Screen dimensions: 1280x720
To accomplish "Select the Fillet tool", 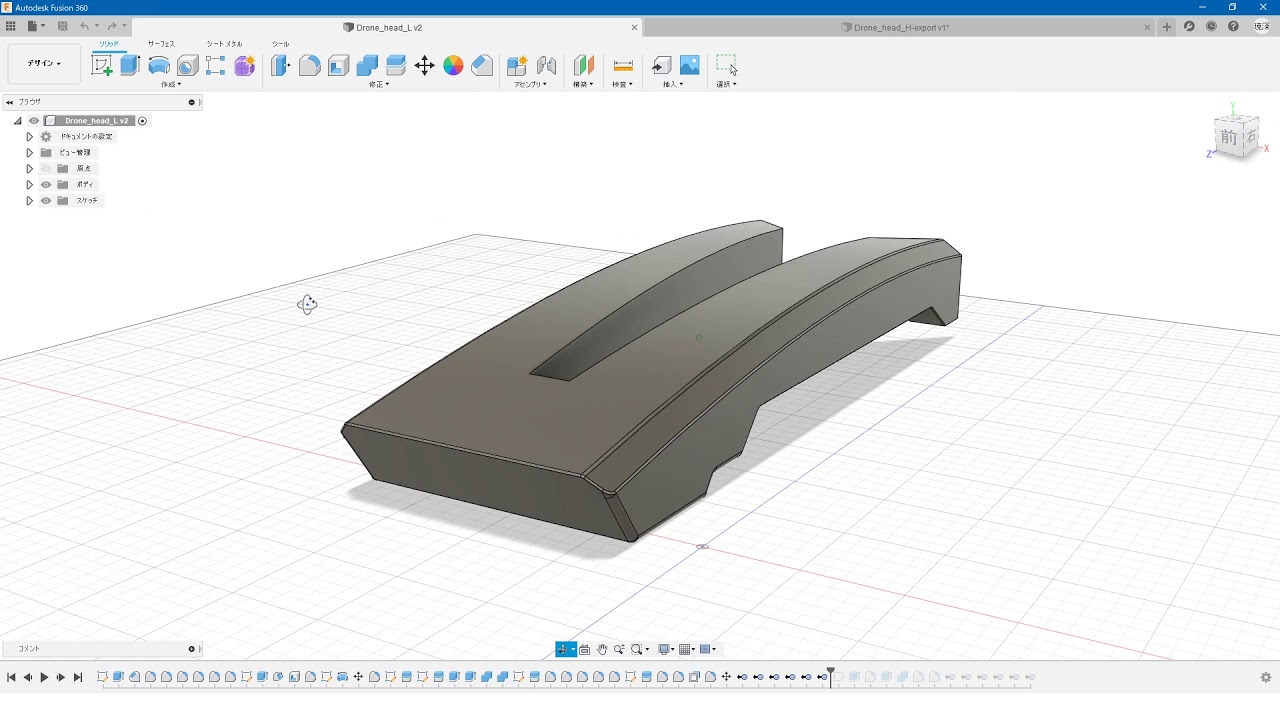I will 310,66.
